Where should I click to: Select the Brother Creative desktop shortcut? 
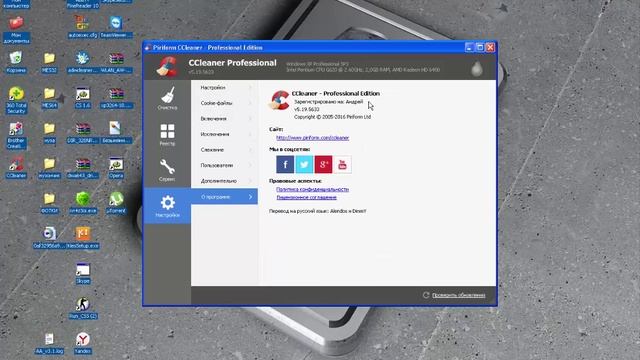point(16,135)
